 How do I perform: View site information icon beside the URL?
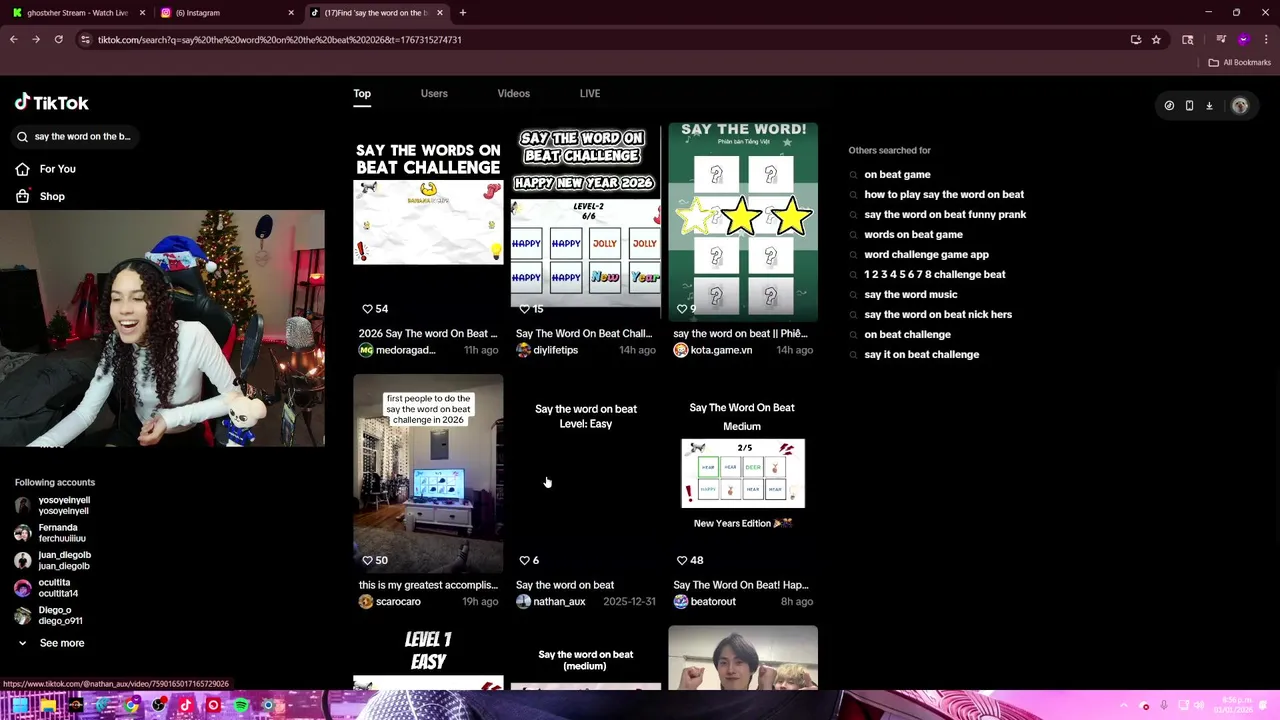coord(85,40)
